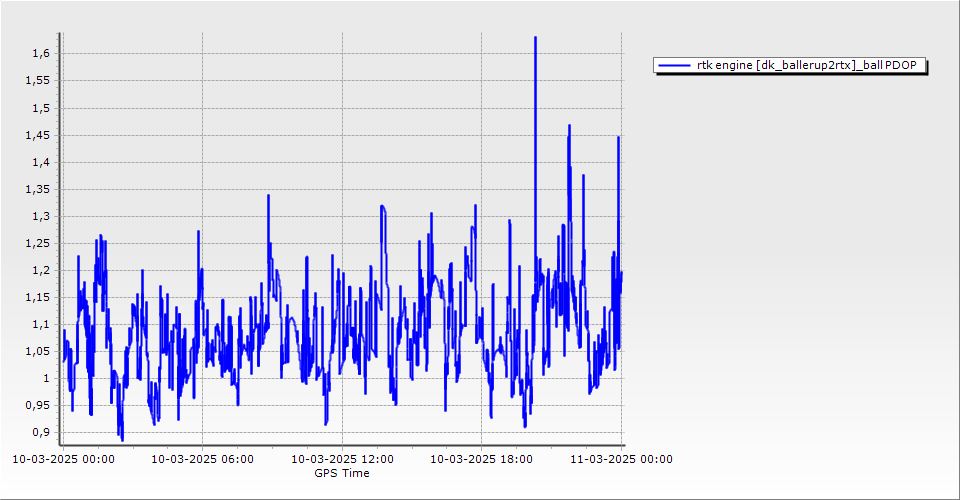Image resolution: width=960 pixels, height=500 pixels.
Task: Click the 1,2 y-axis value
Action: point(41,270)
